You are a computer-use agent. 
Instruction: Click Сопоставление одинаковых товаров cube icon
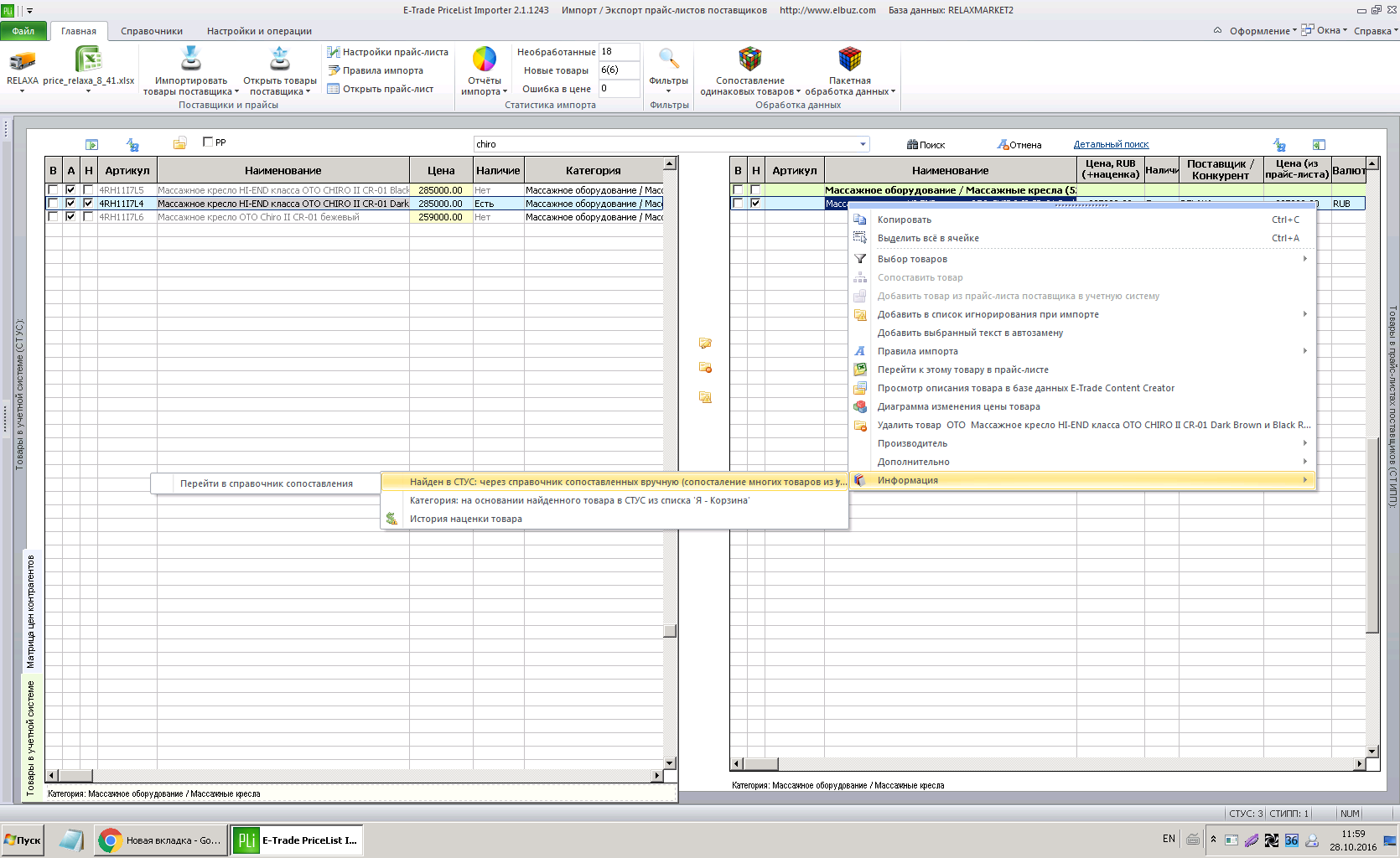click(749, 59)
